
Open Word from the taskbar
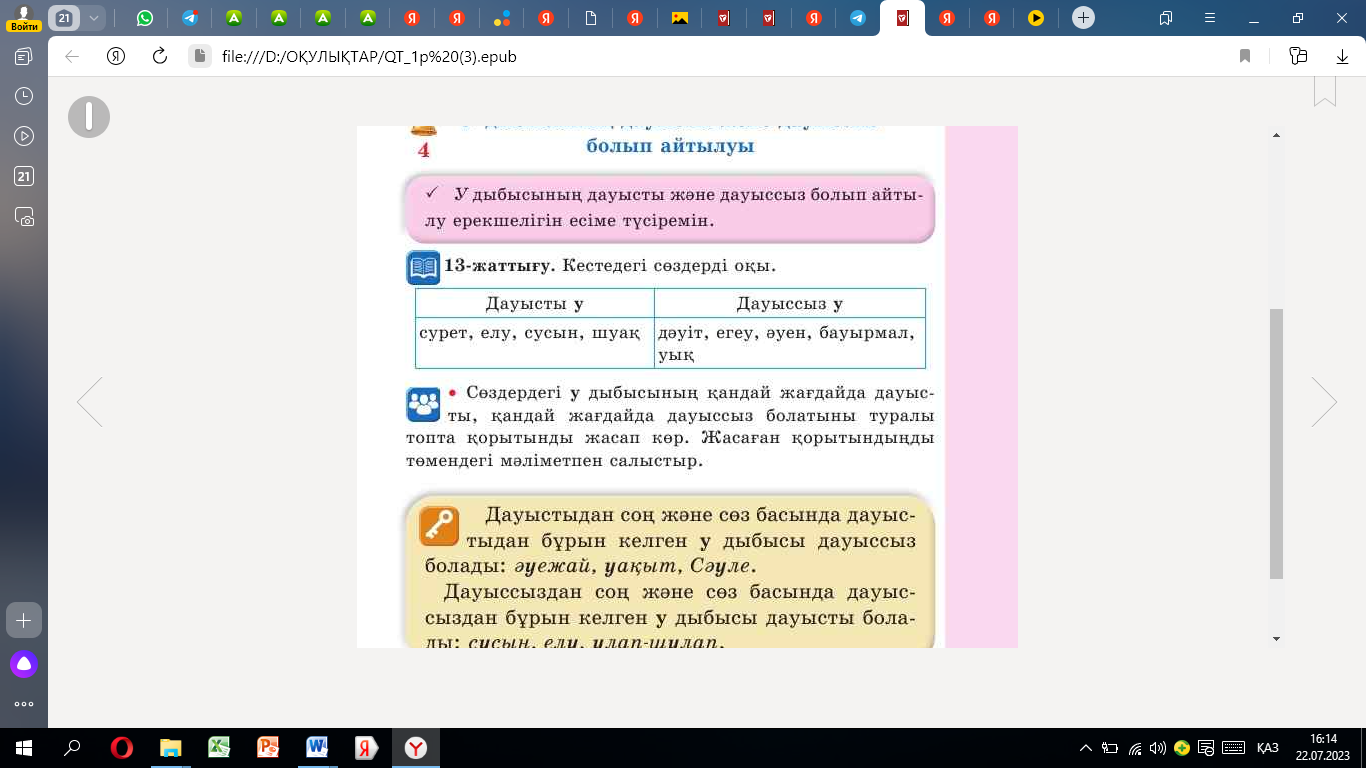pyautogui.click(x=317, y=747)
